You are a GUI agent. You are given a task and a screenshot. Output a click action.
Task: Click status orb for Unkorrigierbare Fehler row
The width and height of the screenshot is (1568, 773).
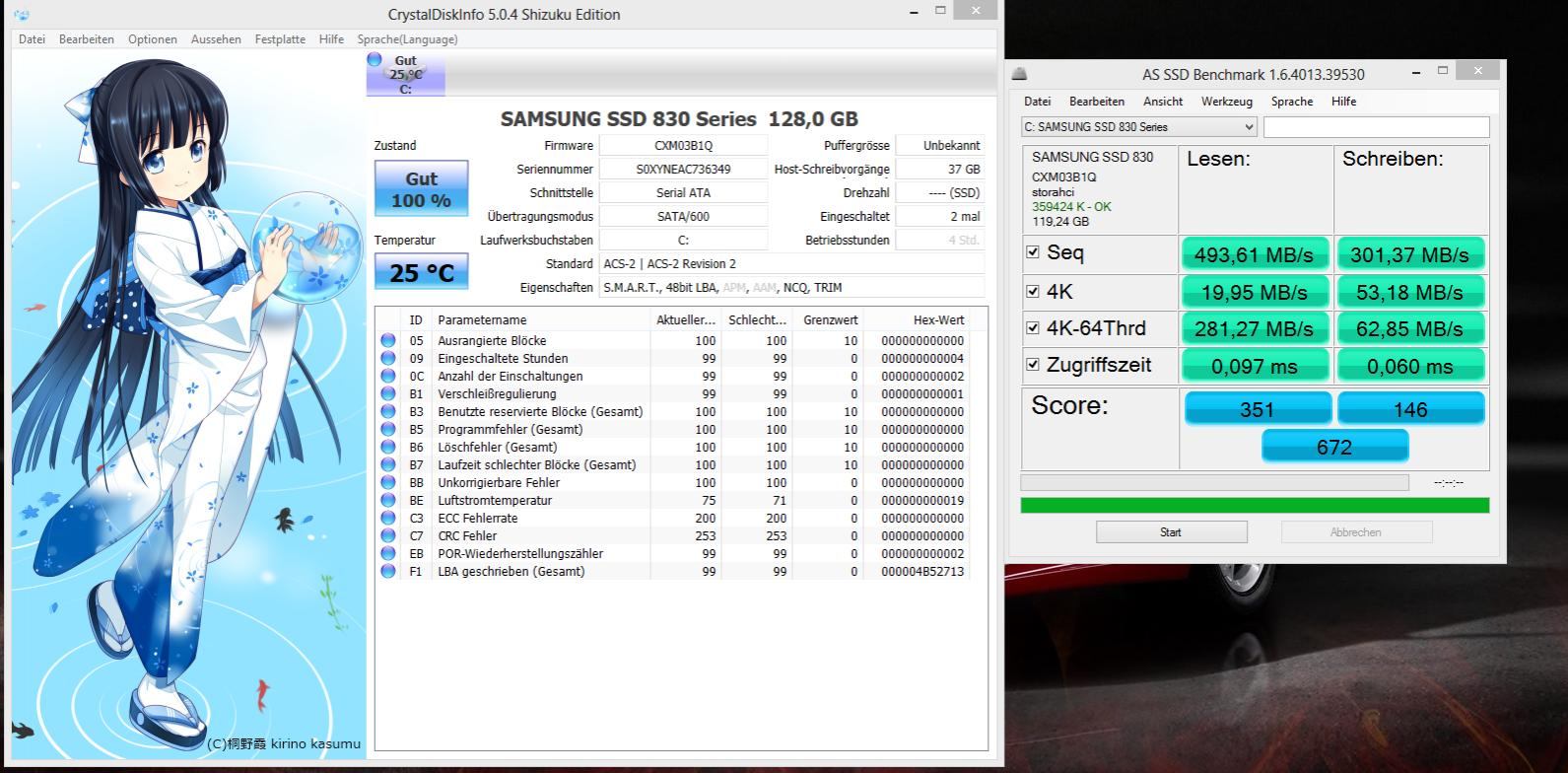coord(388,482)
